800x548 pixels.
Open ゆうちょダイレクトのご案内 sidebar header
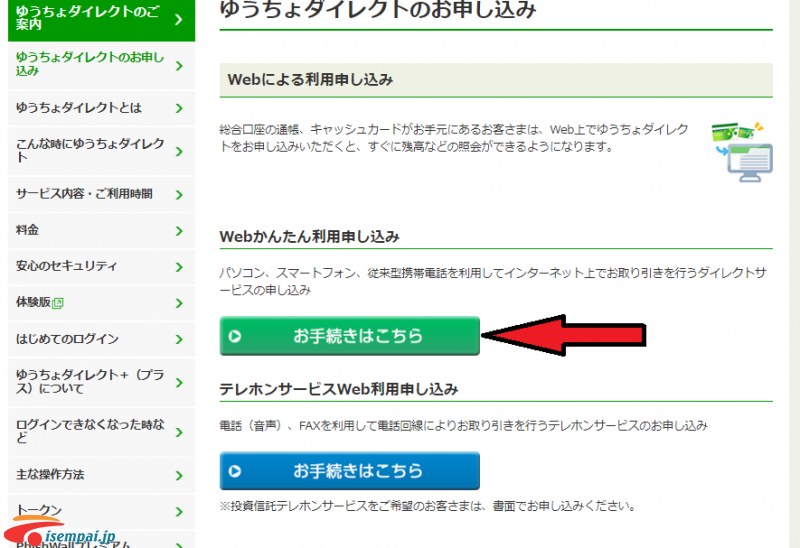(x=102, y=19)
